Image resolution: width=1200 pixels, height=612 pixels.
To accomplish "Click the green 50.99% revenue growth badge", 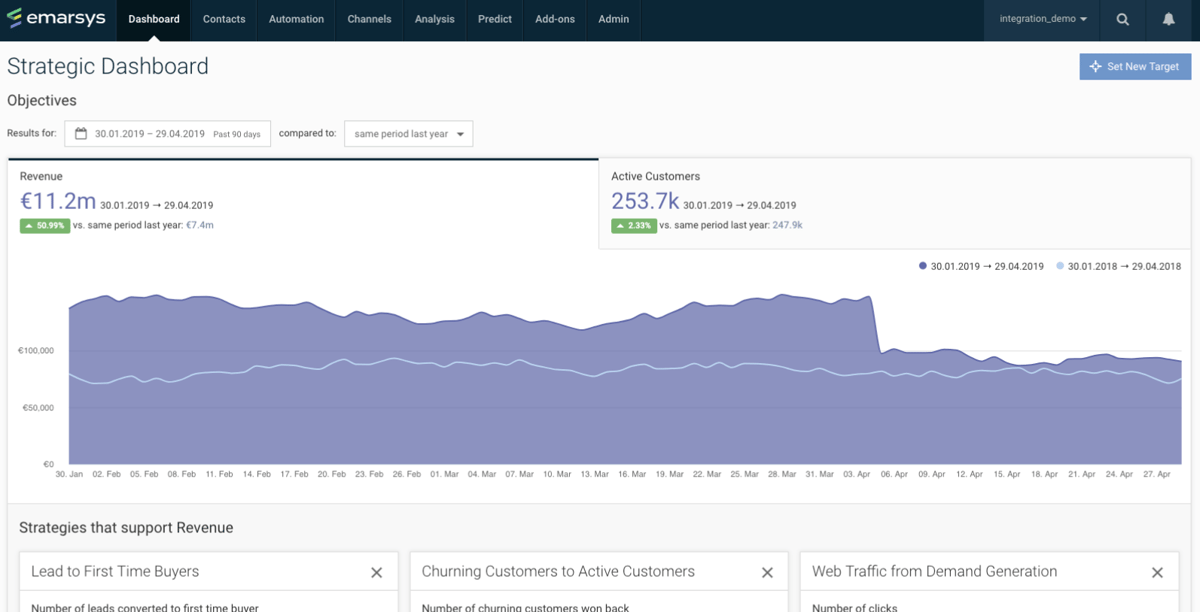I will pyautogui.click(x=45, y=225).
